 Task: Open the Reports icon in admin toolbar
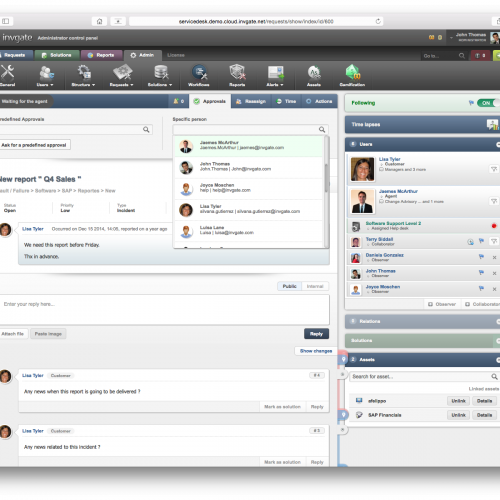[x=237, y=76]
